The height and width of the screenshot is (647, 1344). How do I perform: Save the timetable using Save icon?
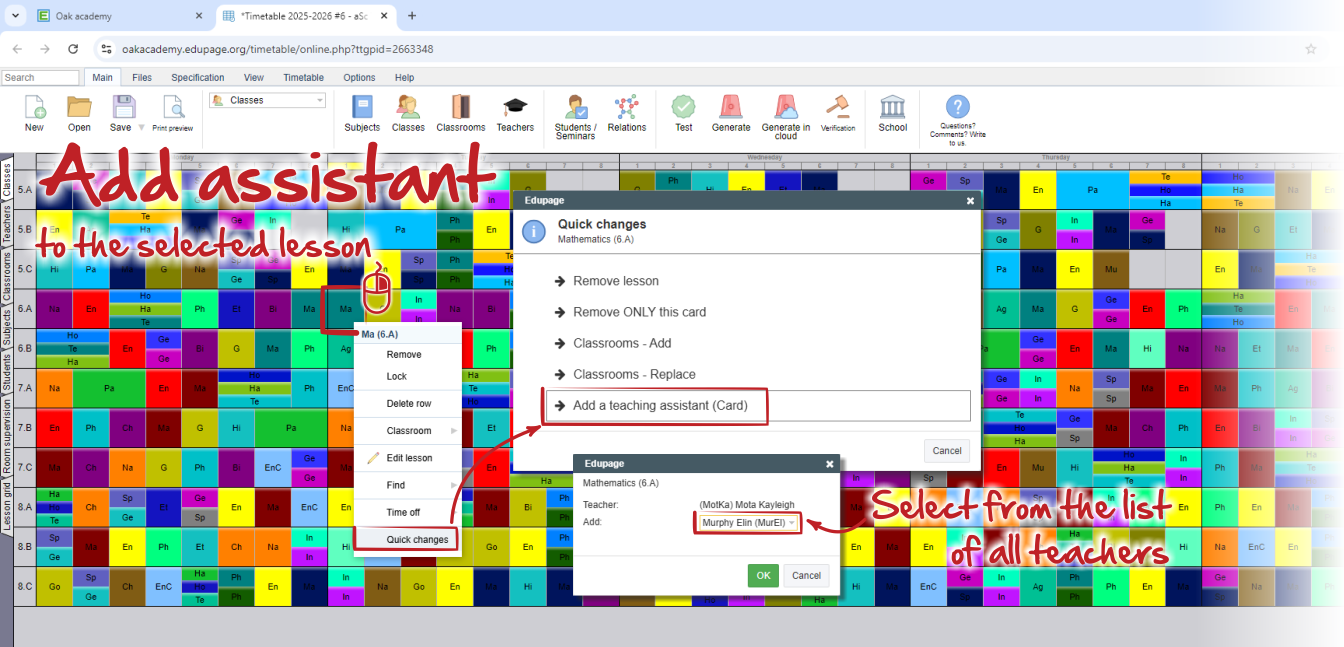coord(123,108)
